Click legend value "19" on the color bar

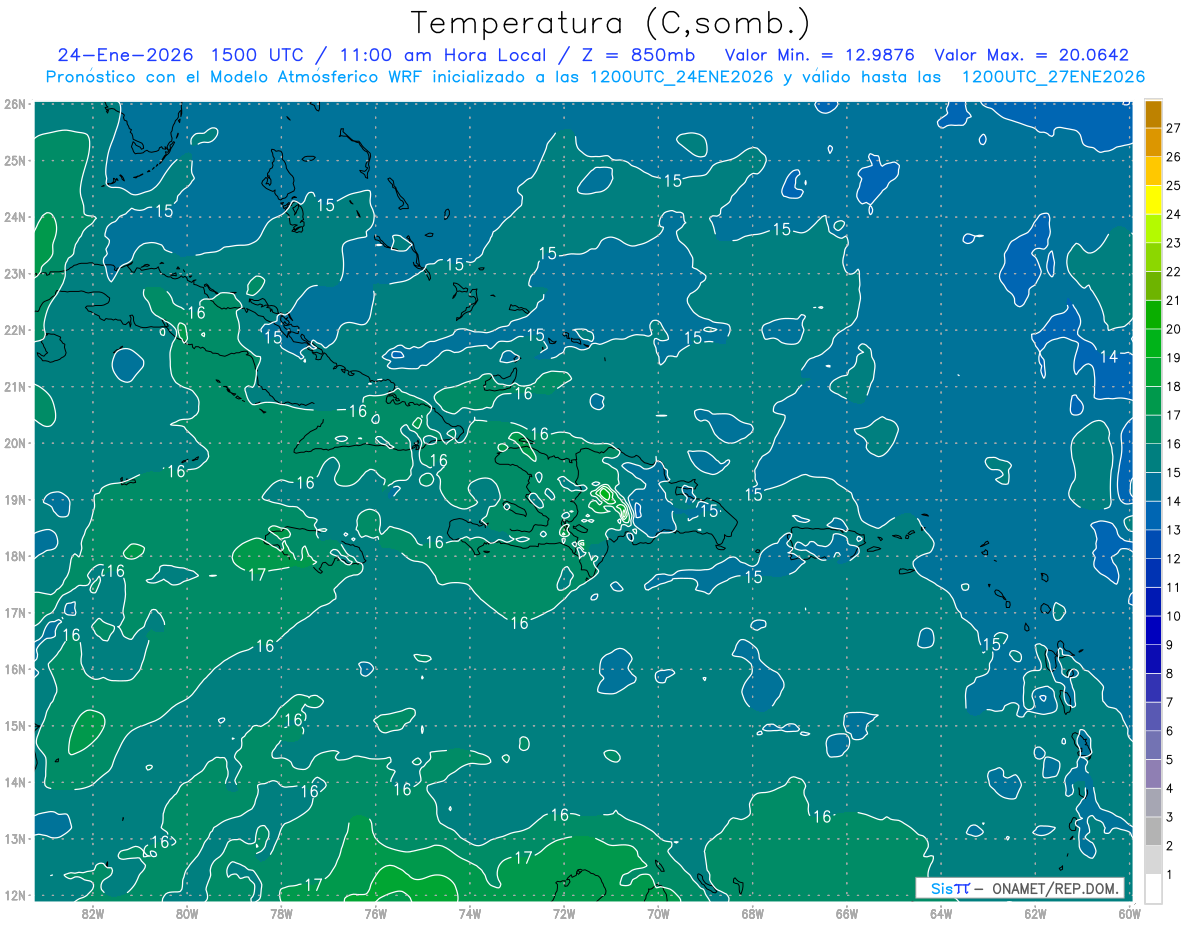[1174, 358]
